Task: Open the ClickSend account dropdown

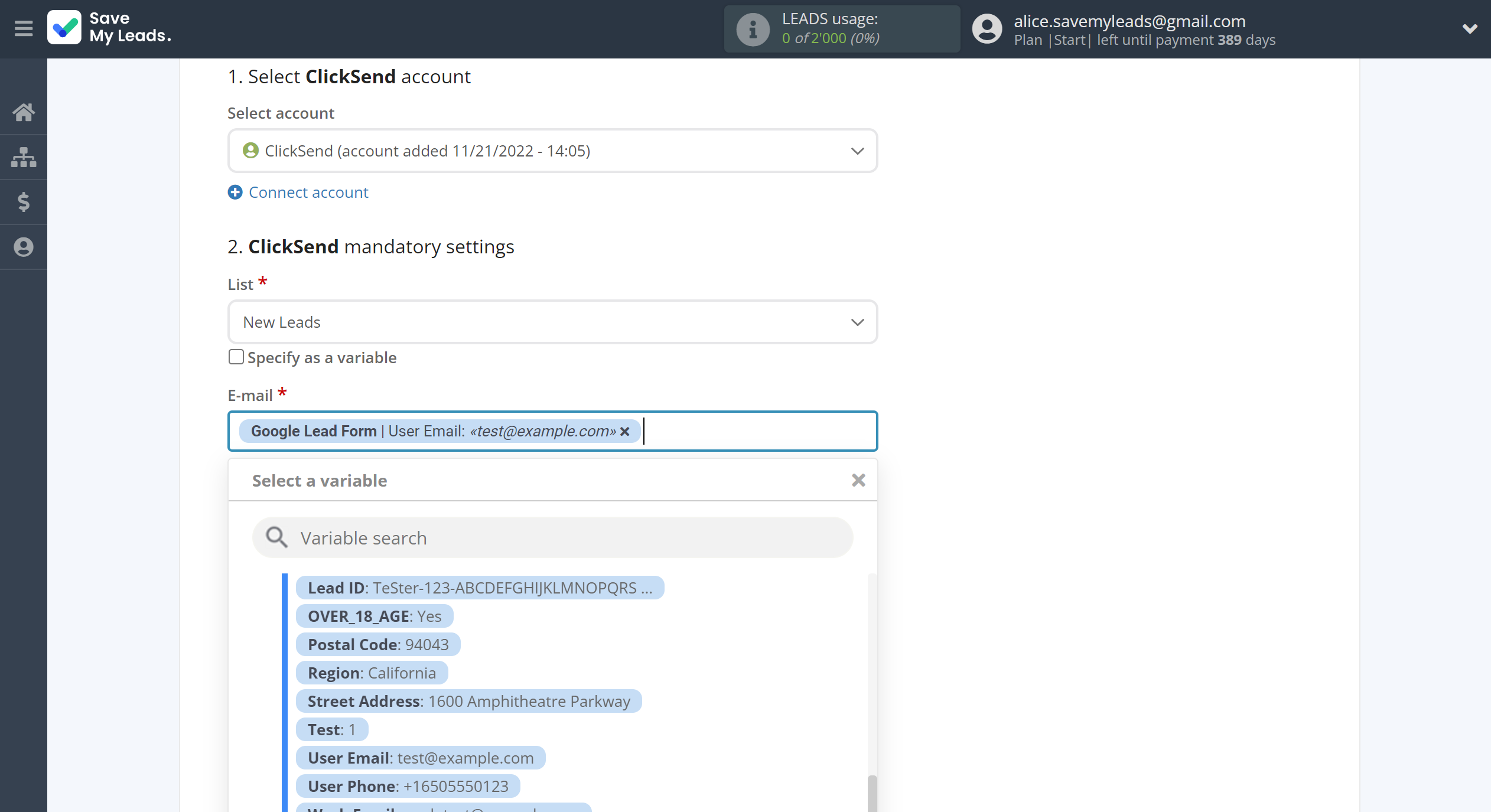Action: click(x=552, y=151)
